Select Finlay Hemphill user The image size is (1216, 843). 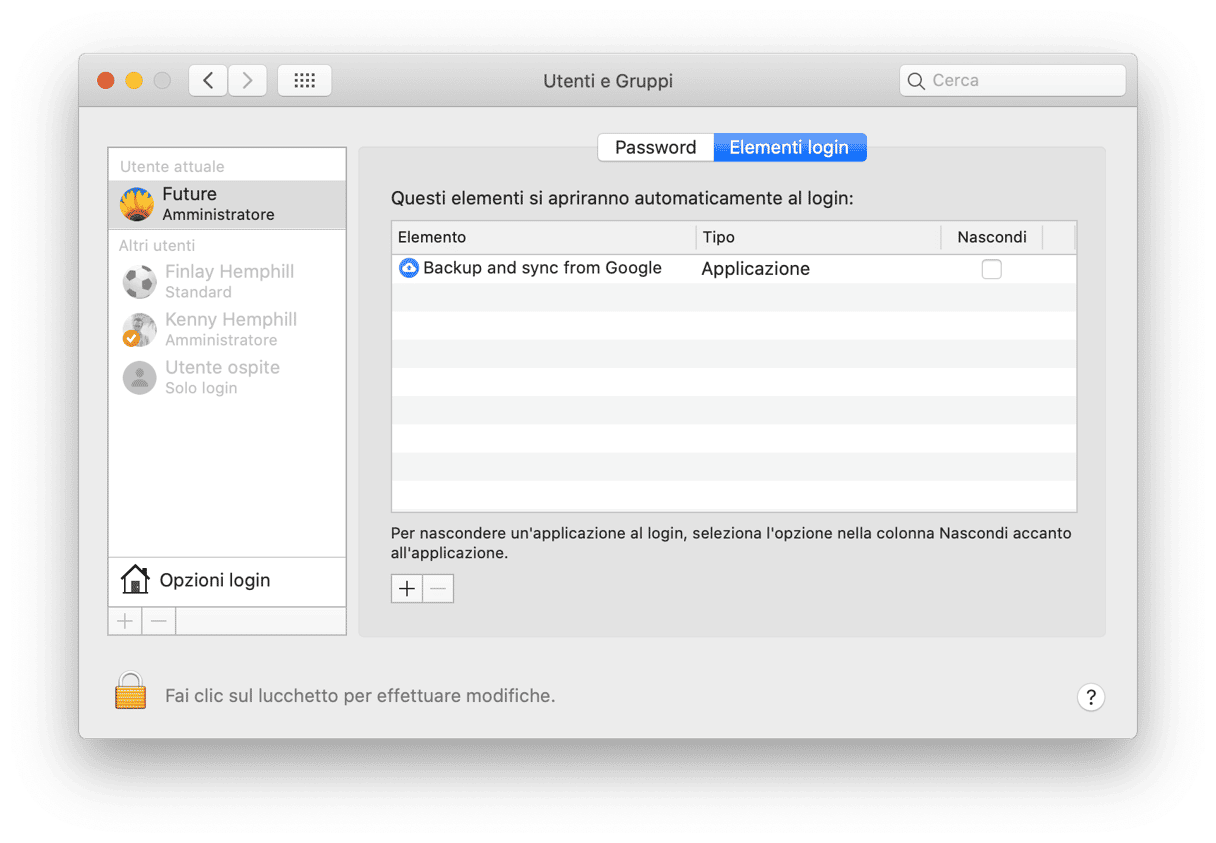[227, 281]
